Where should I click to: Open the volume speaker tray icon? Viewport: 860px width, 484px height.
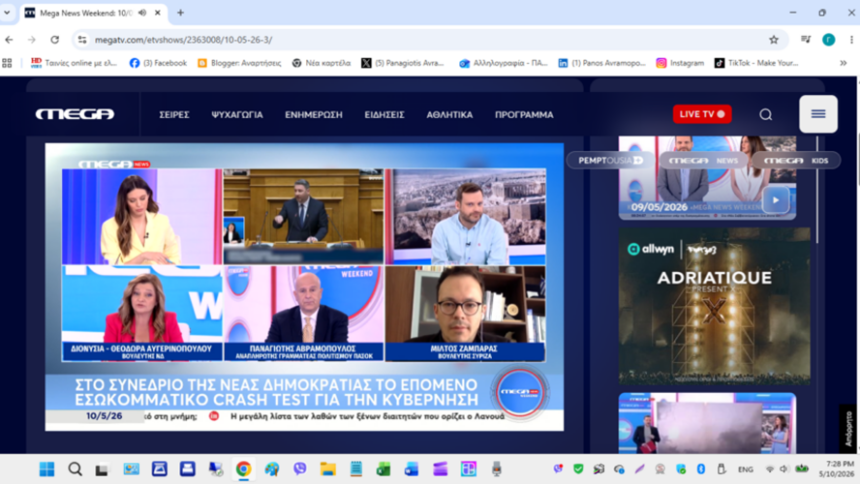(x=784, y=469)
